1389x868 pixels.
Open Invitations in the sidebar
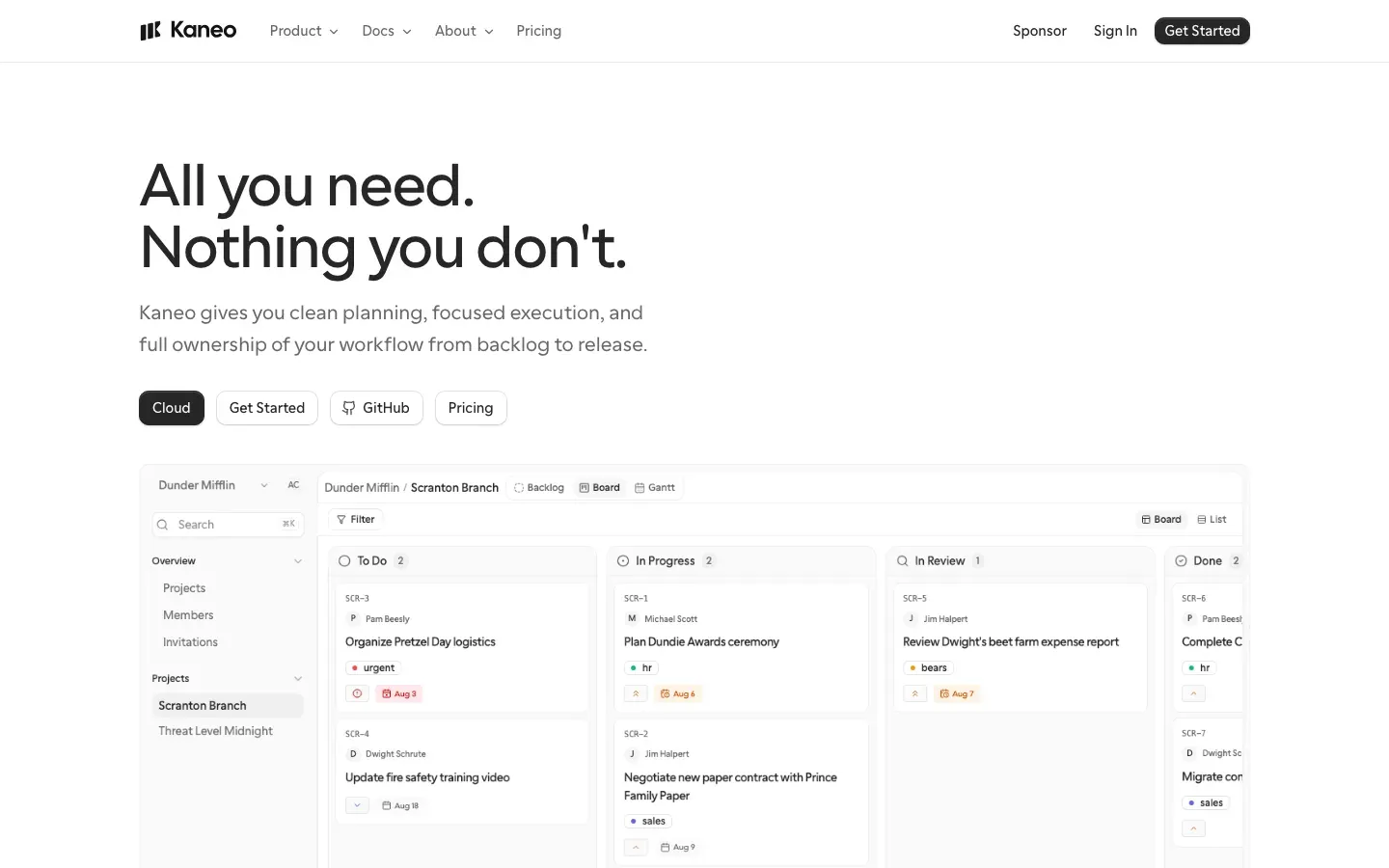tap(190, 642)
